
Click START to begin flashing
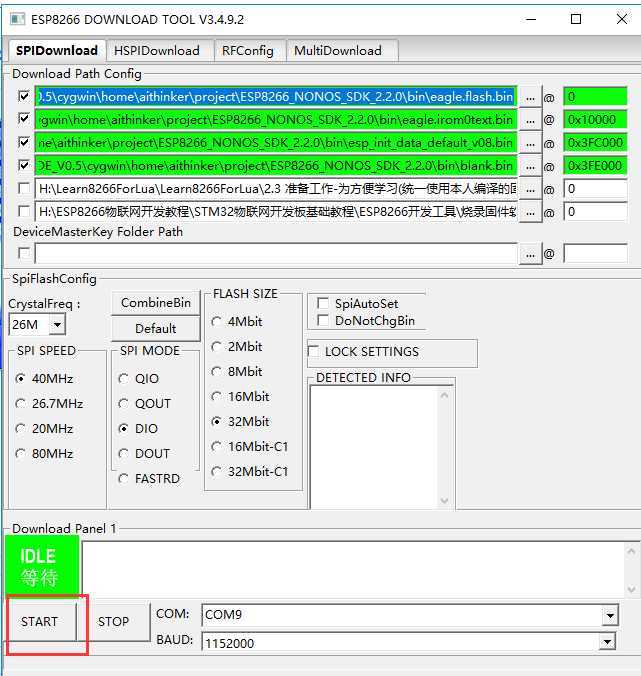[x=42, y=622]
